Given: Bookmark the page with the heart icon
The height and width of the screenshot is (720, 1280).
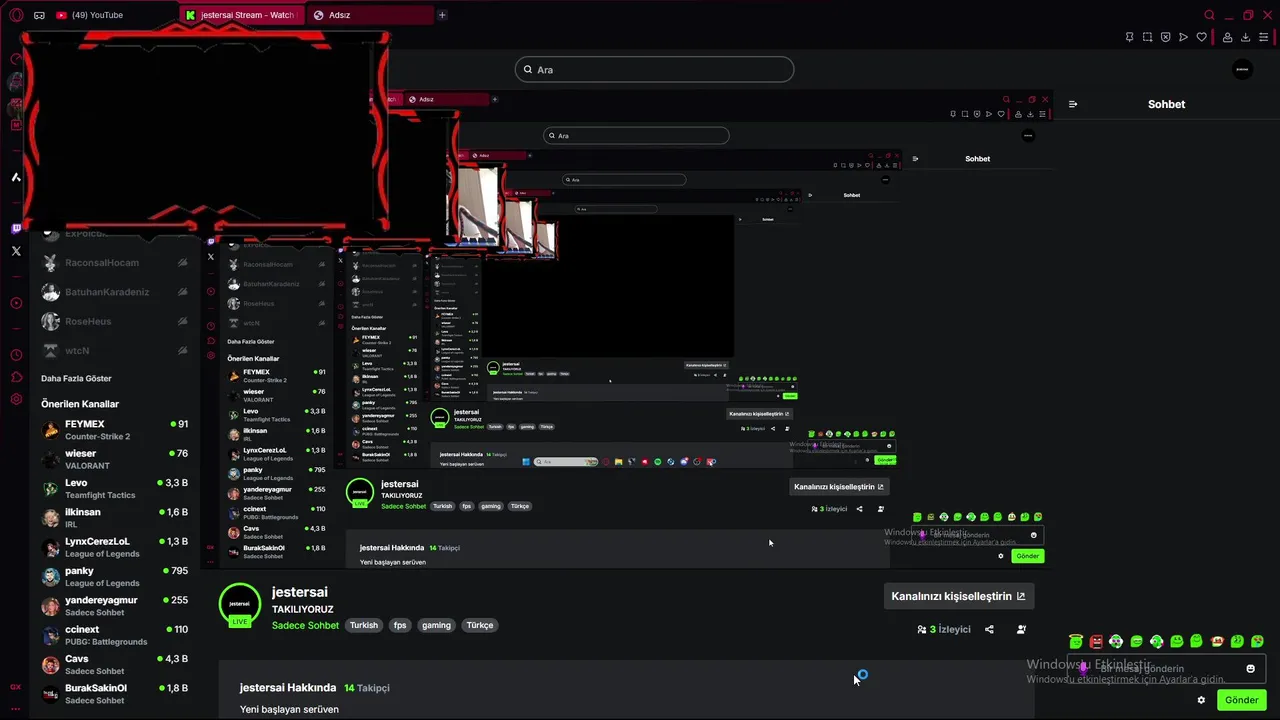Looking at the screenshot, I should click(1201, 37).
